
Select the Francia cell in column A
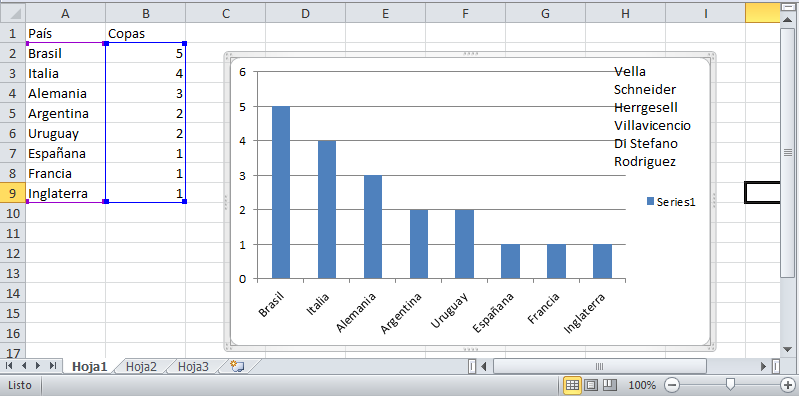coord(65,174)
